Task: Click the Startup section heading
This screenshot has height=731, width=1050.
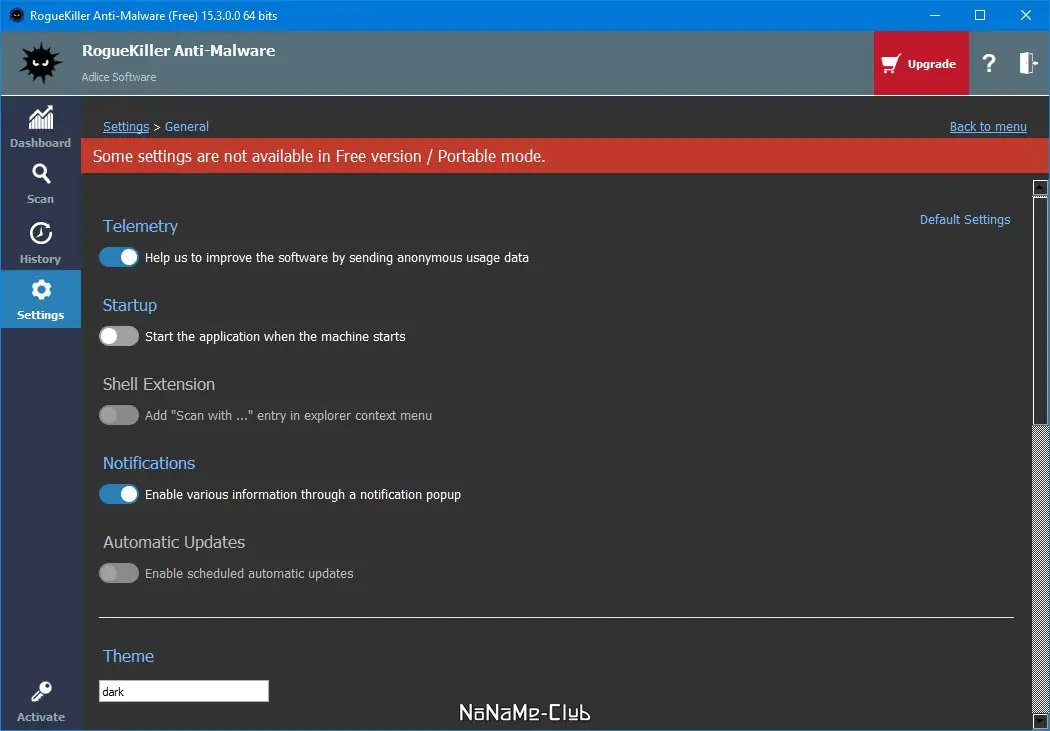Action: click(x=130, y=305)
